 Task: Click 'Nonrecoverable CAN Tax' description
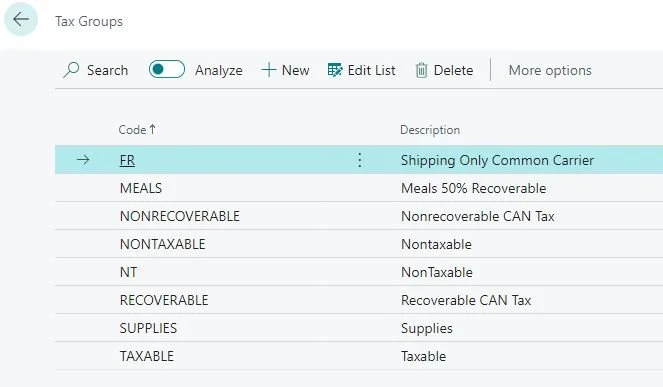pyautogui.click(x=478, y=216)
